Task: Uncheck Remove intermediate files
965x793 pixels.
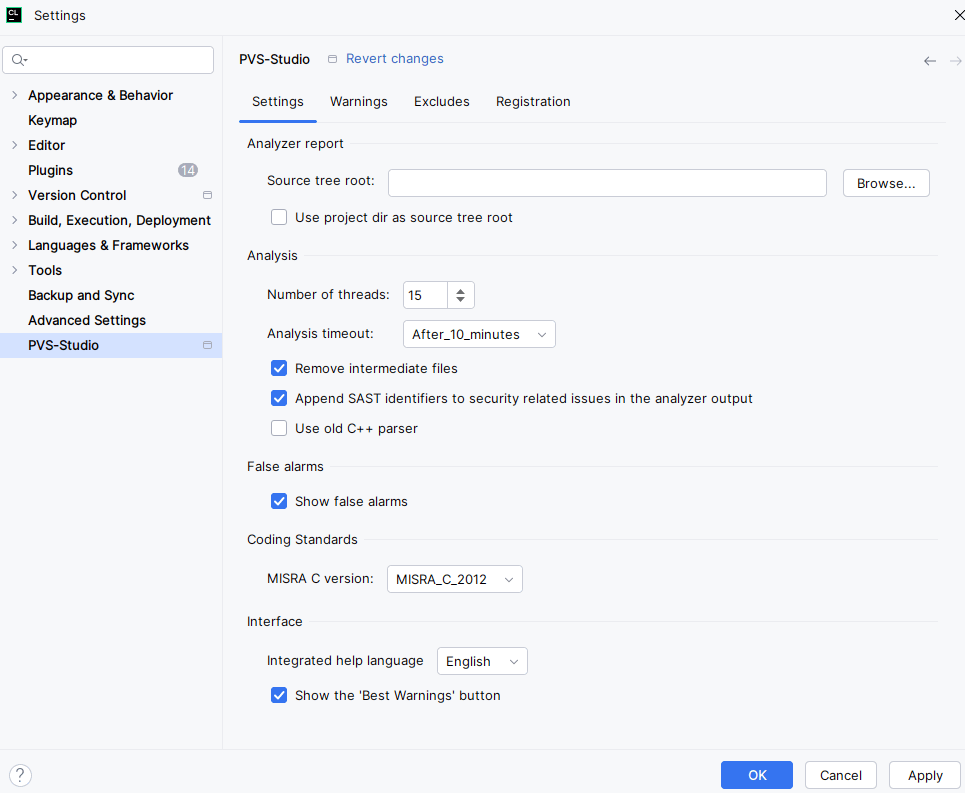Action: coord(279,368)
